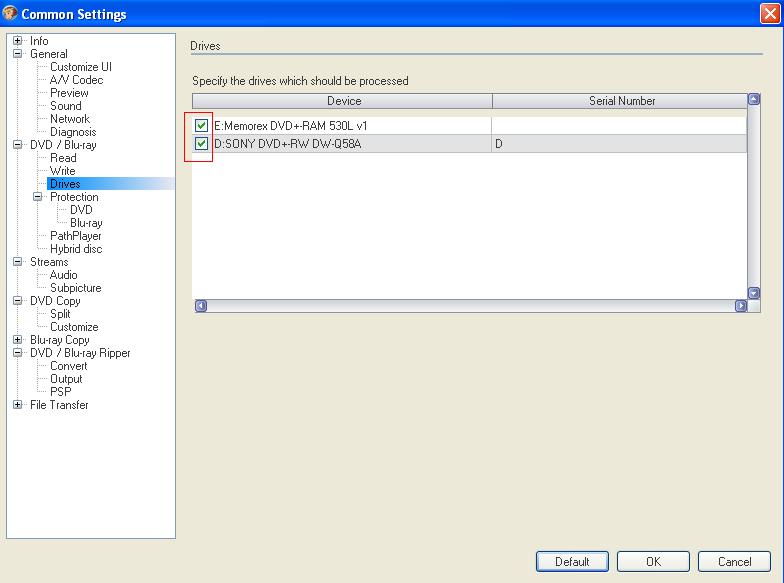The height and width of the screenshot is (583, 784).
Task: Select the General tree item
Action: coord(48,54)
